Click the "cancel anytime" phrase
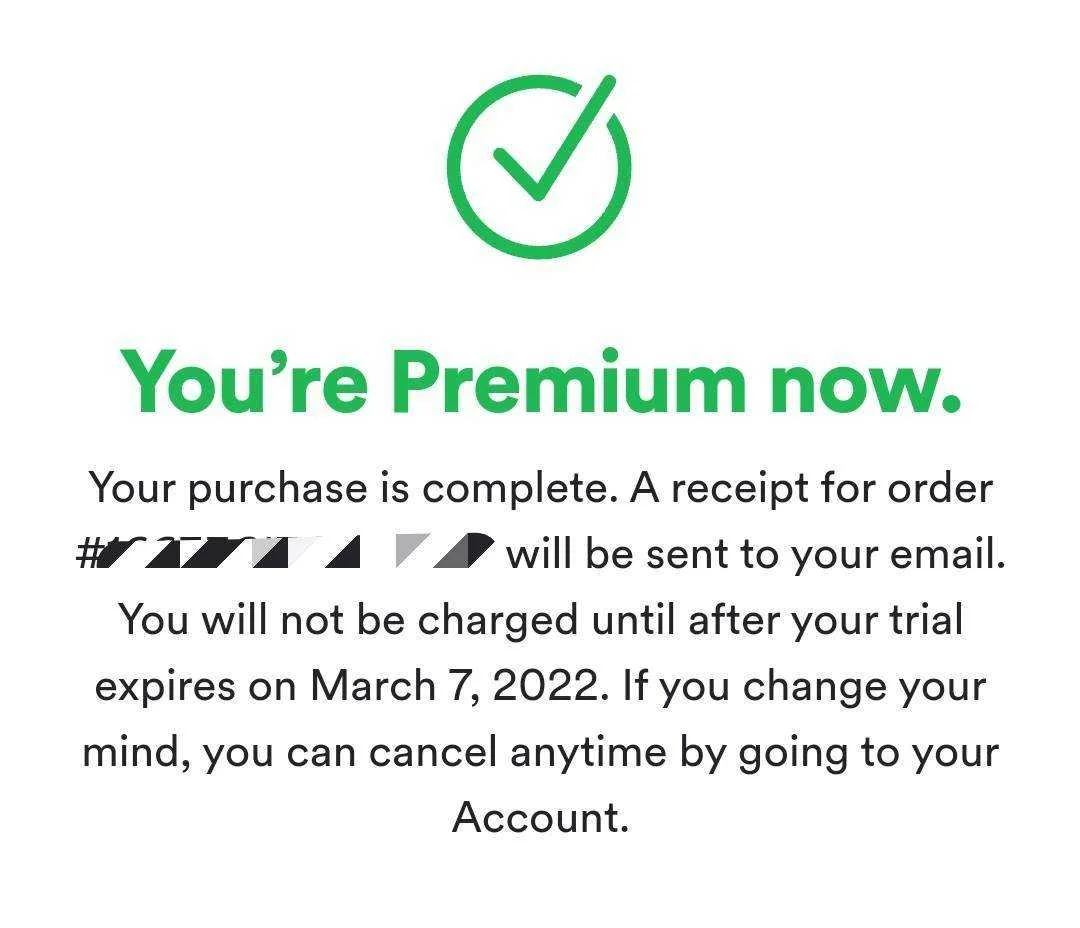 pos(517,752)
